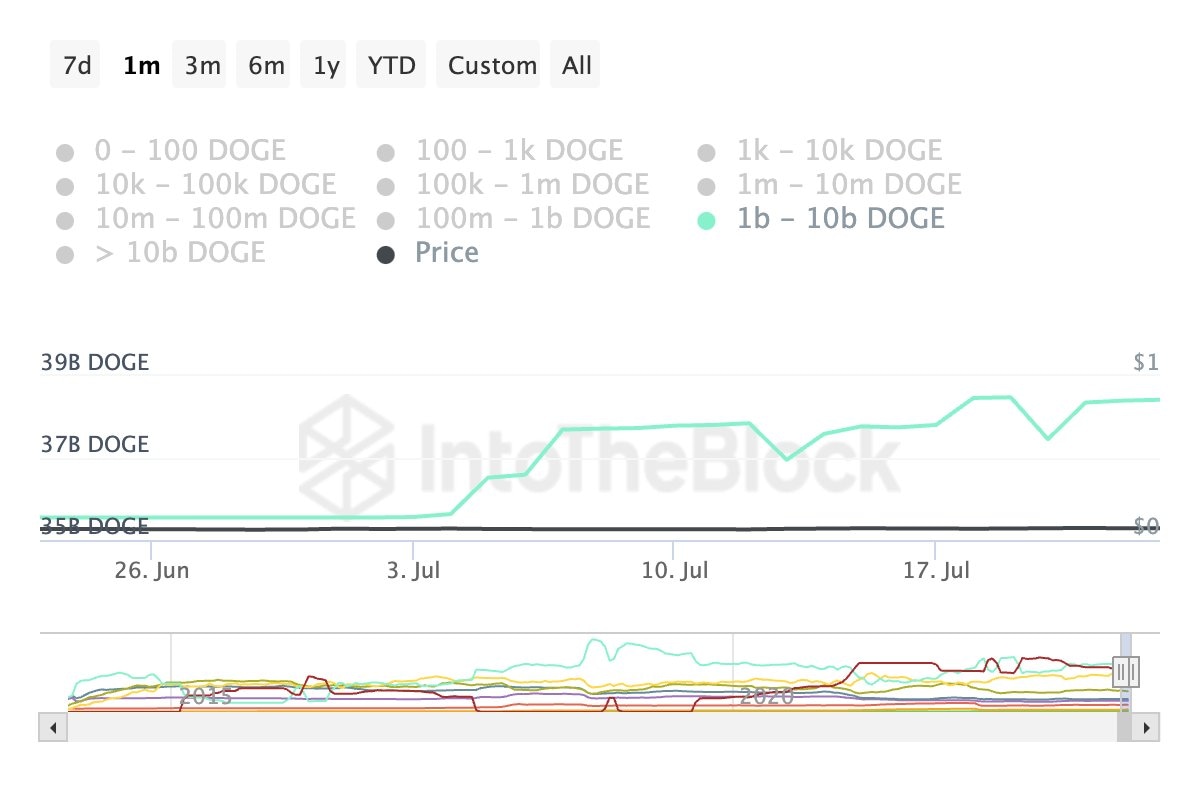Toggle the 1k - 10k DOGE legend dot

[x=707, y=153]
